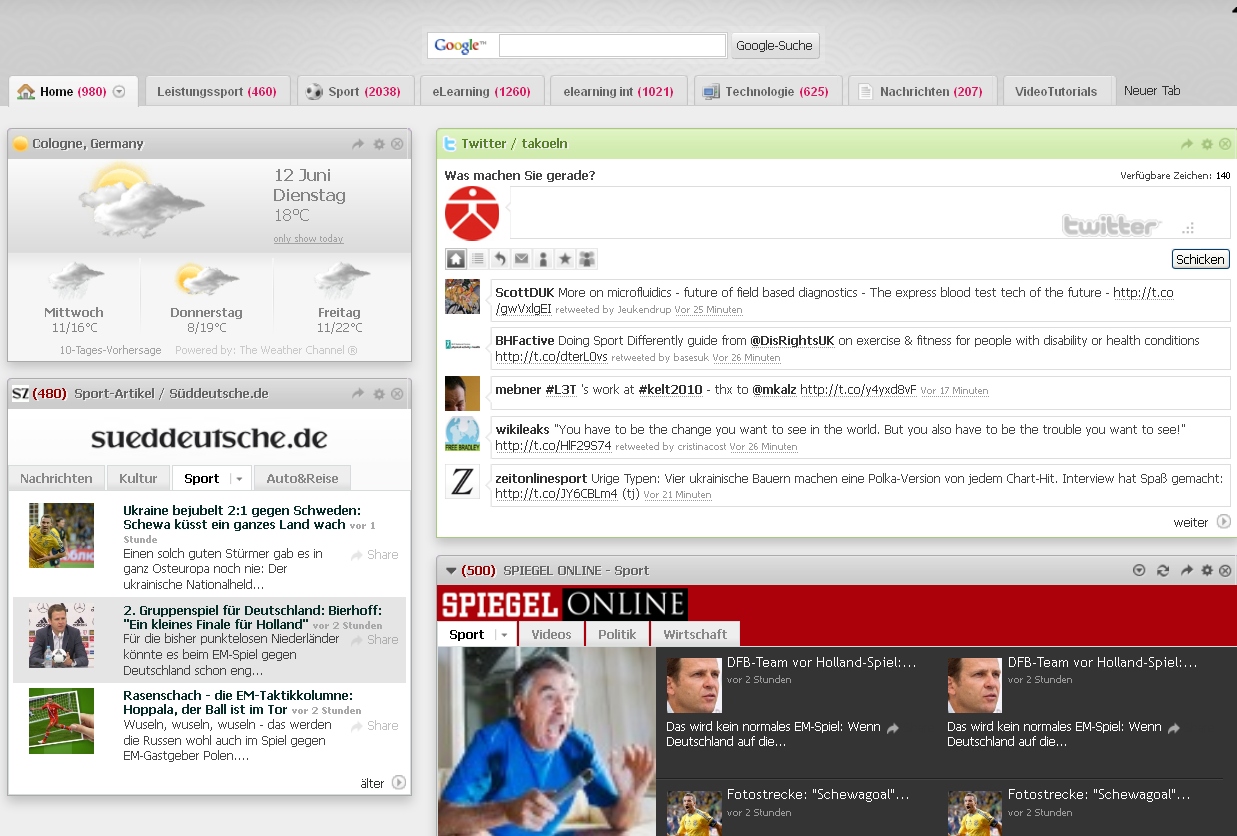Image resolution: width=1237 pixels, height=836 pixels.
Task: Open Twitter widget settings gear
Action: pos(1207,144)
